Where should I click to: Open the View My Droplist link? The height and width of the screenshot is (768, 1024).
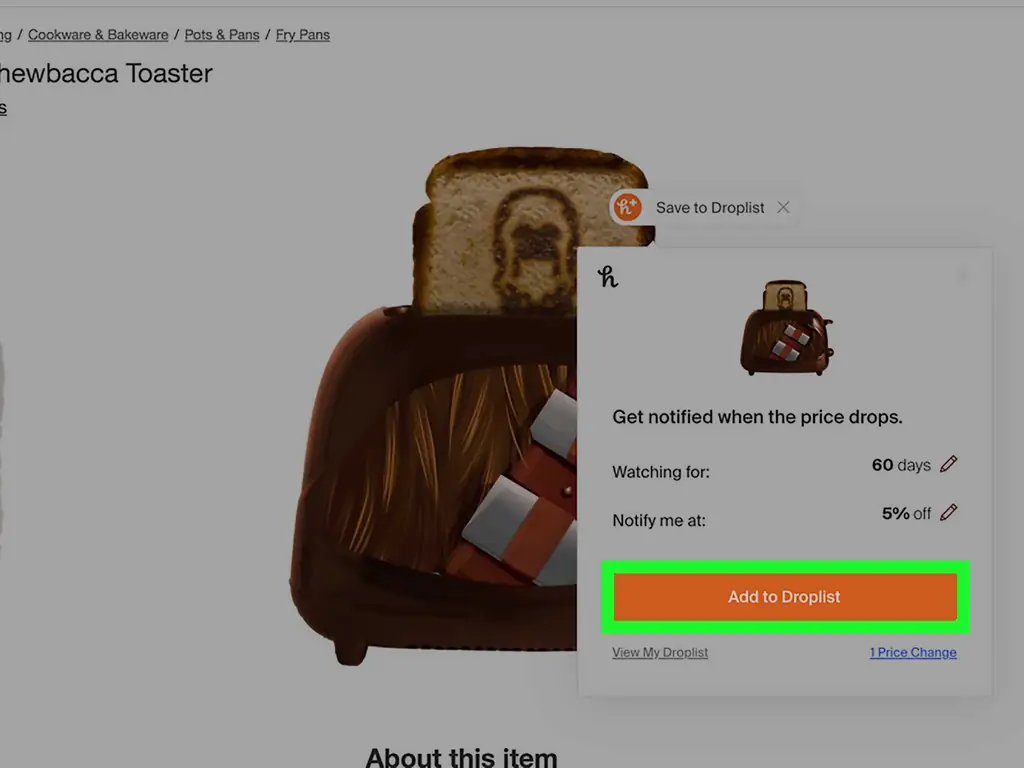pos(660,652)
